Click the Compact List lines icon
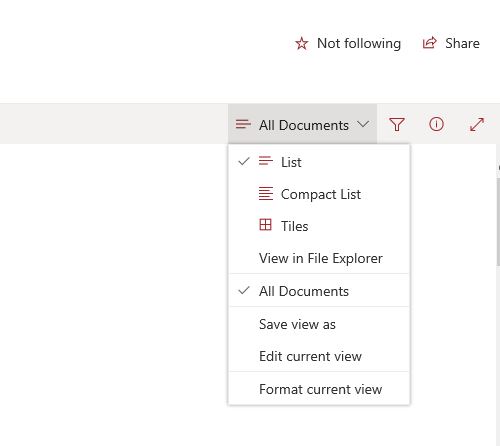 [266, 193]
